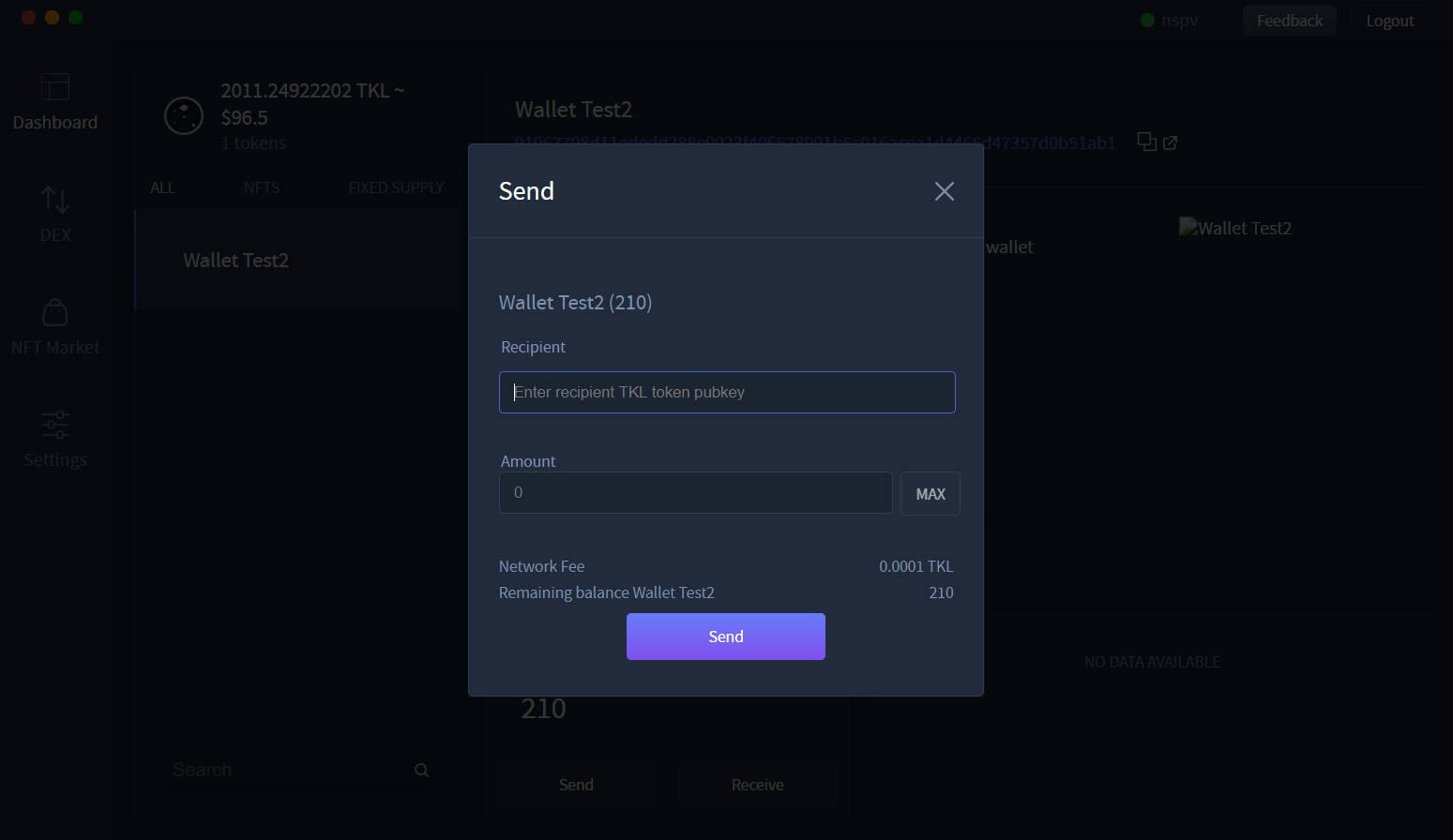Open Settings from the sidebar

point(55,441)
